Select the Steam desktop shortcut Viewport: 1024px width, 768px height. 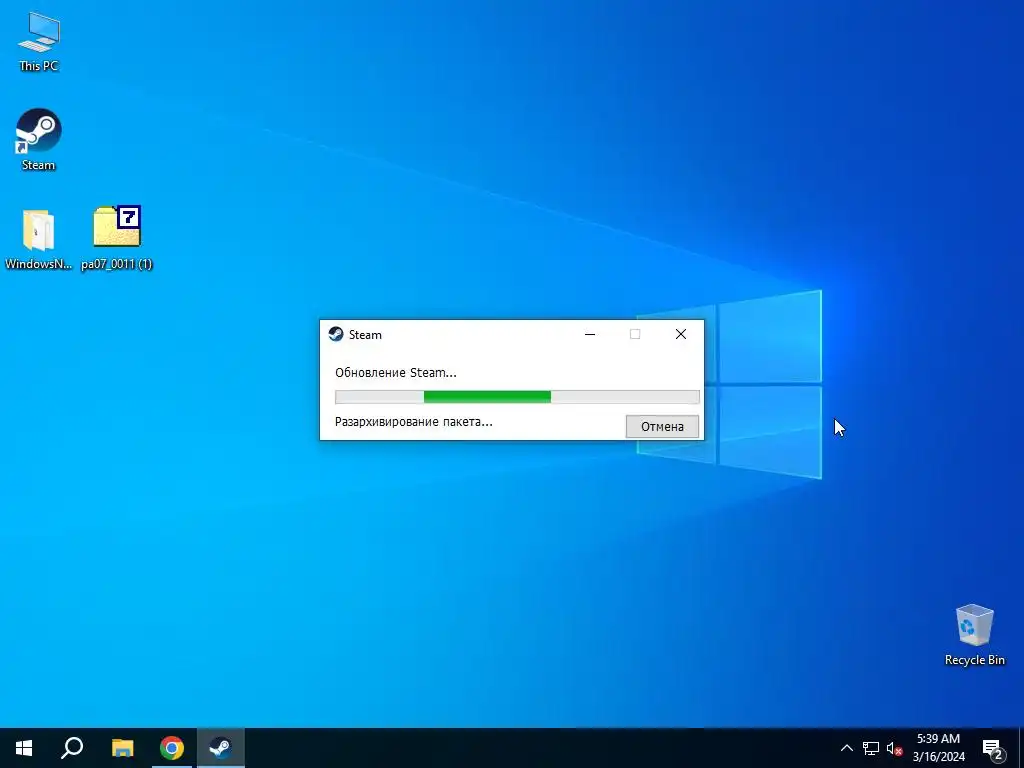click(x=39, y=140)
